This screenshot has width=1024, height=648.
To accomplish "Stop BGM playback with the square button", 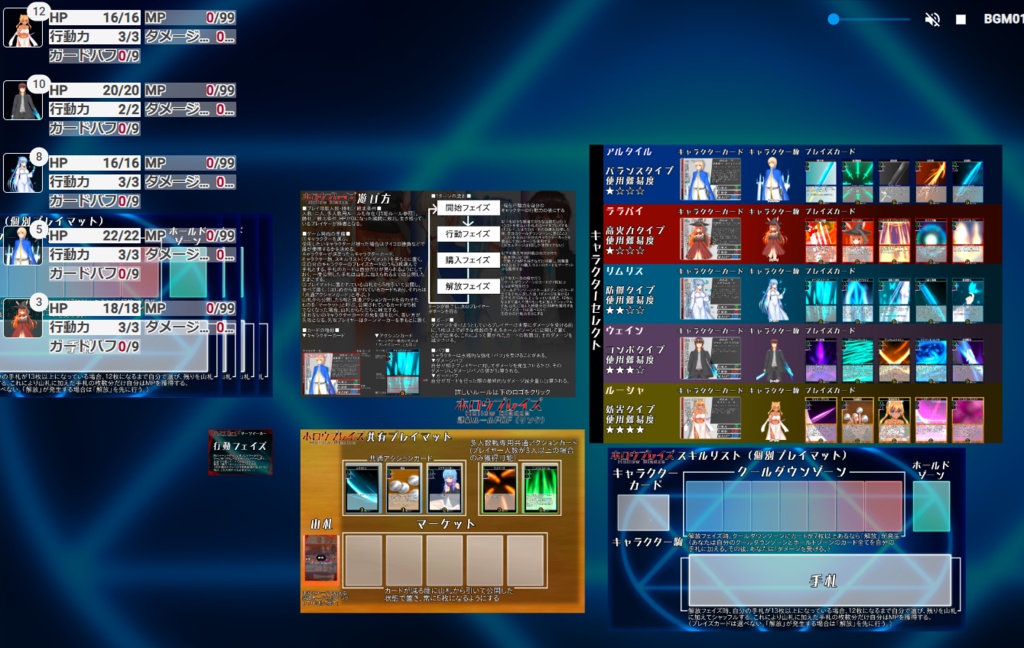I will coord(961,20).
